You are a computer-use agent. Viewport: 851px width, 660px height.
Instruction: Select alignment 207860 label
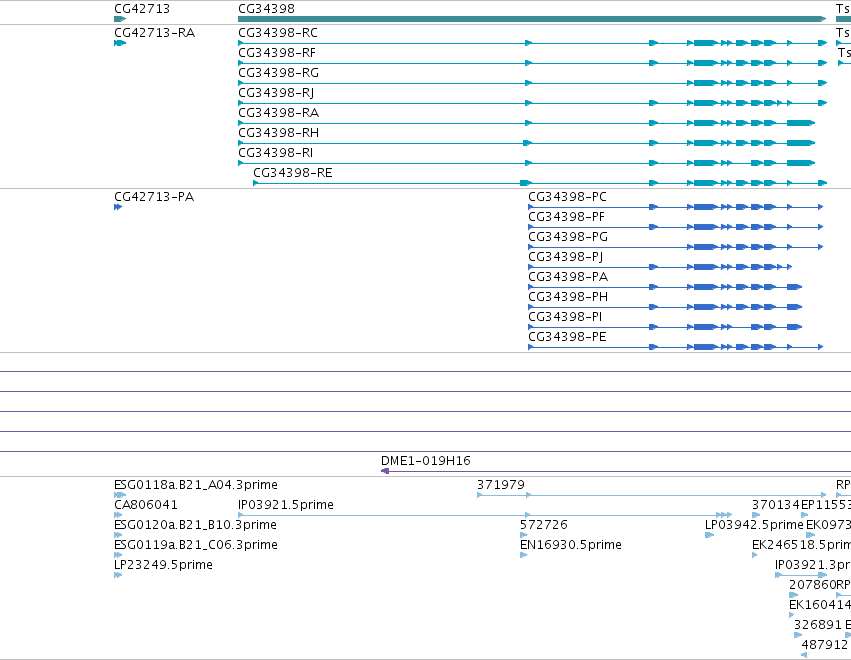click(x=812, y=585)
